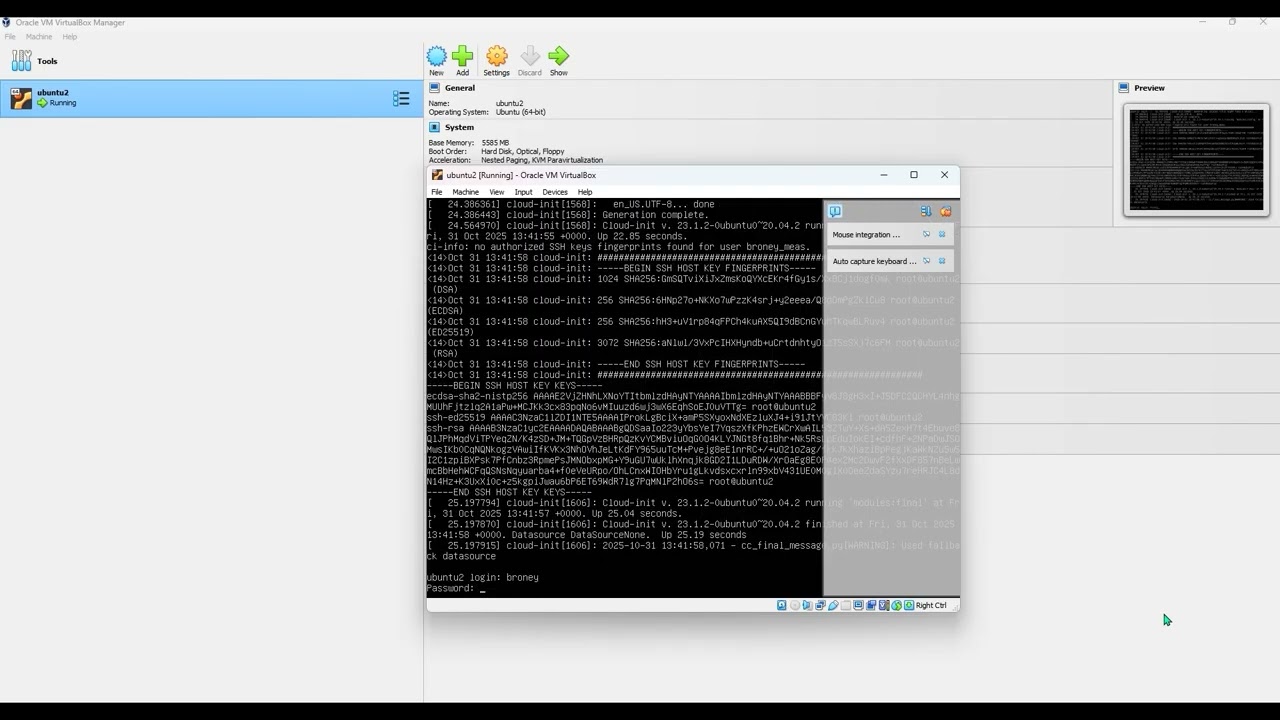Click the 'ubuntu2 login: broney' console line
Image resolution: width=1280 pixels, height=720 pixels.
point(483,577)
